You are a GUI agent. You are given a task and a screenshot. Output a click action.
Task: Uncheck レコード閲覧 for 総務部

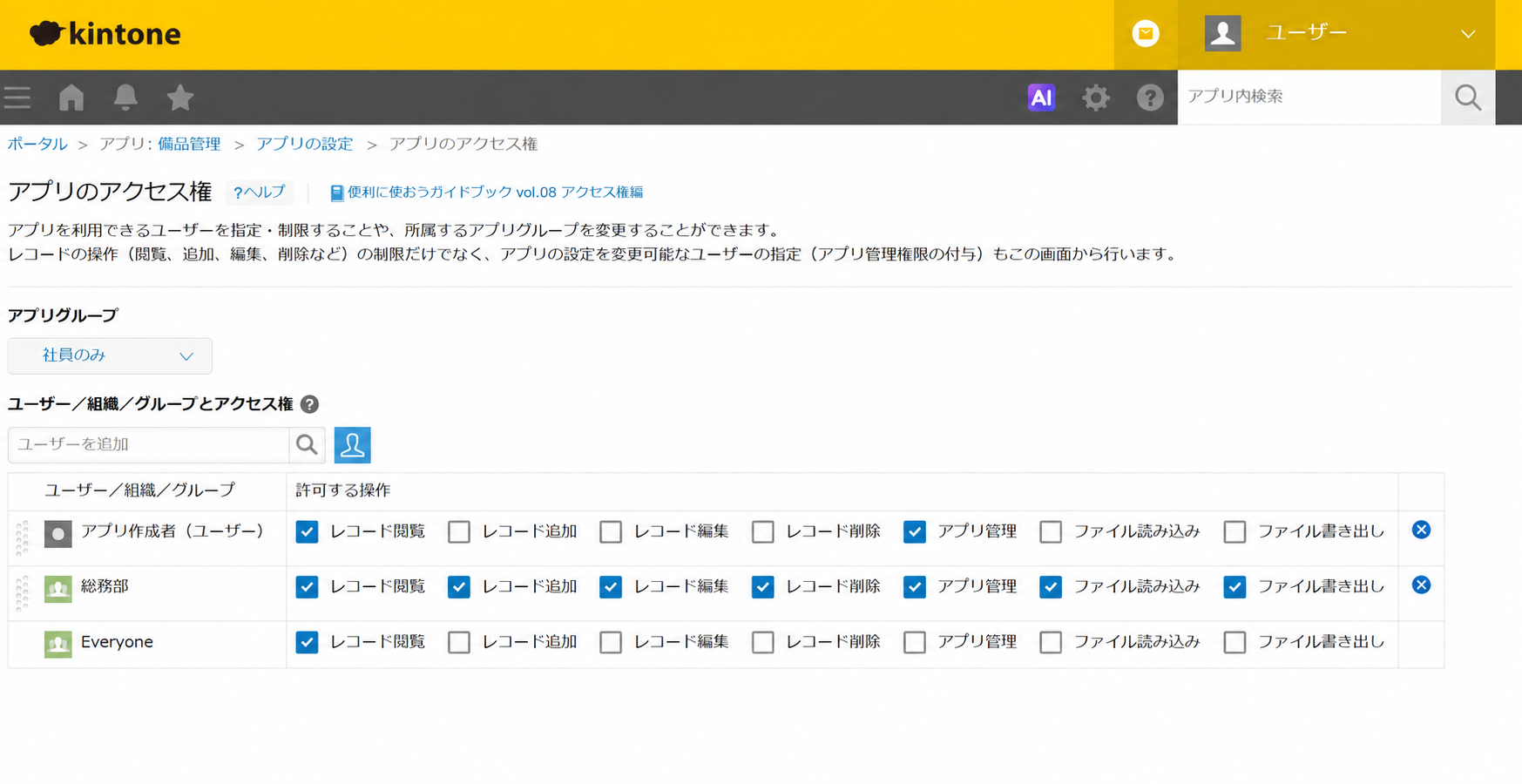[307, 587]
